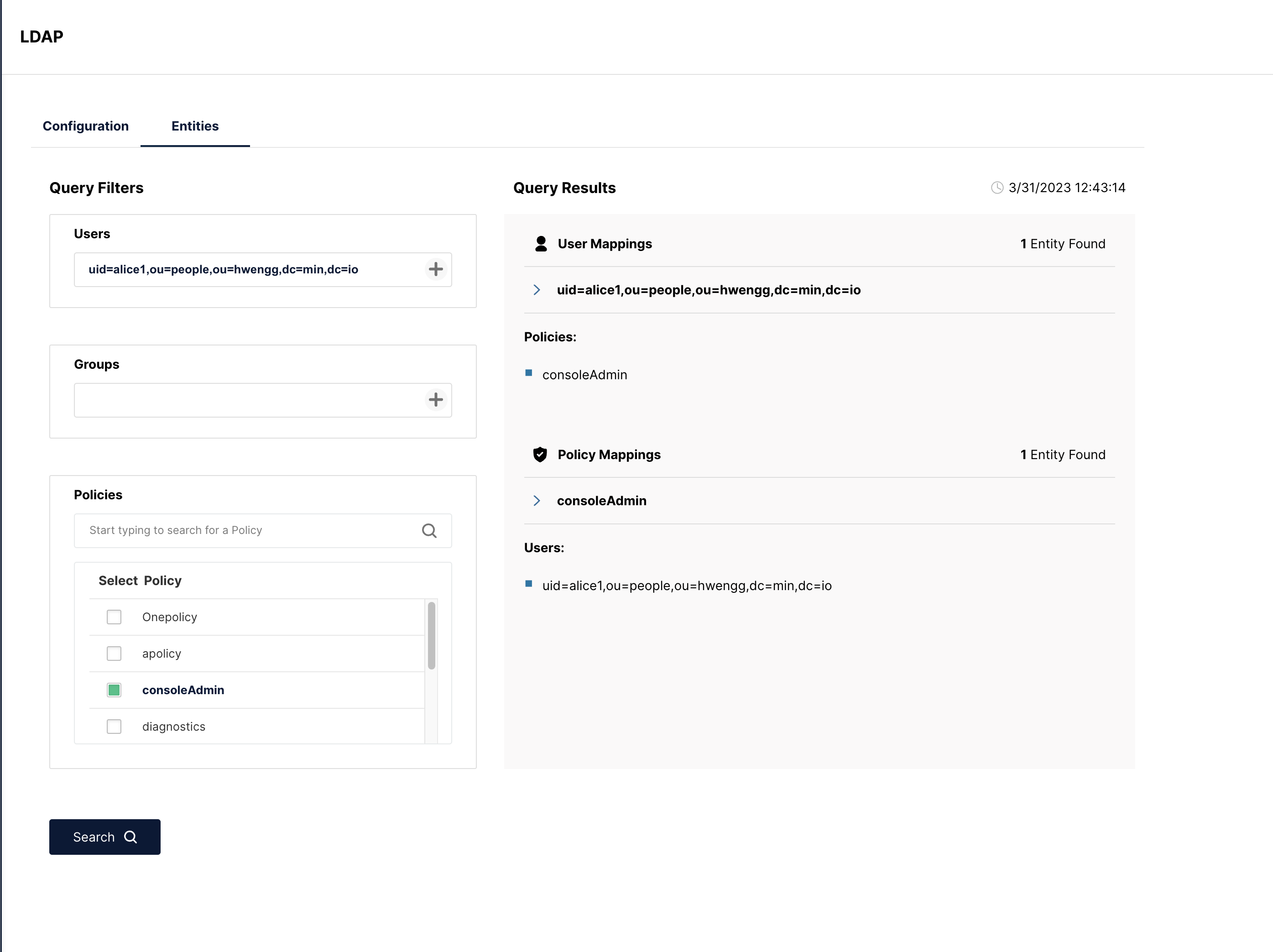Click the consoleAdmin label in Select Policy list

pos(183,690)
